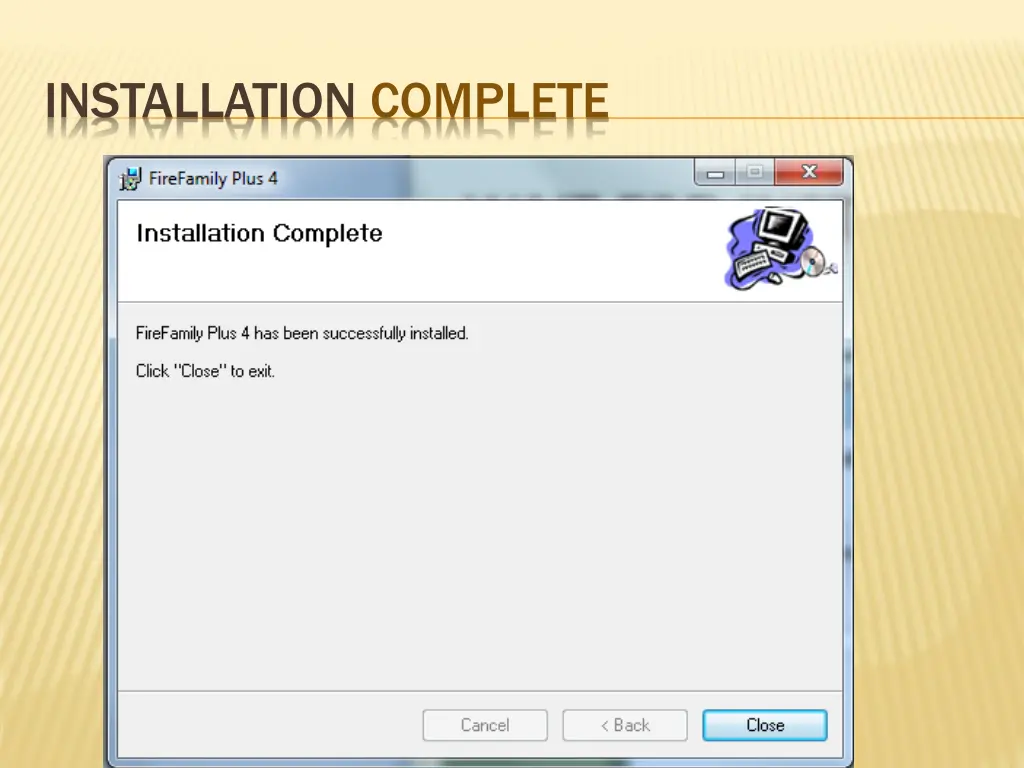This screenshot has height=768, width=1024.
Task: Click the Cancel button
Action: 485,725
